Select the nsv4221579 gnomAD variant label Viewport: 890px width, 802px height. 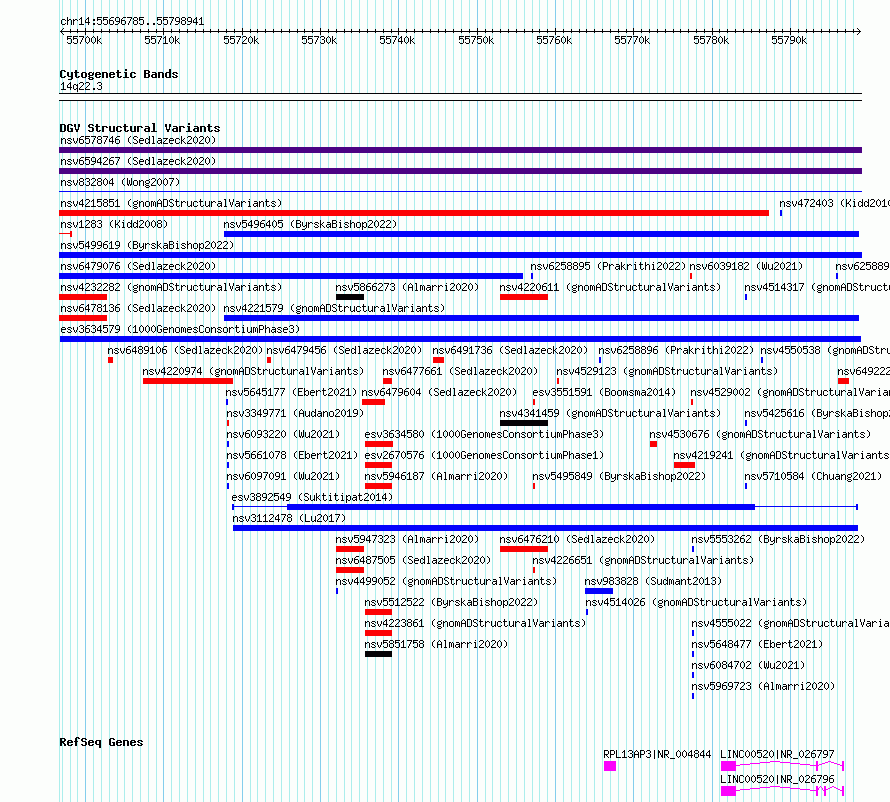(x=334, y=308)
